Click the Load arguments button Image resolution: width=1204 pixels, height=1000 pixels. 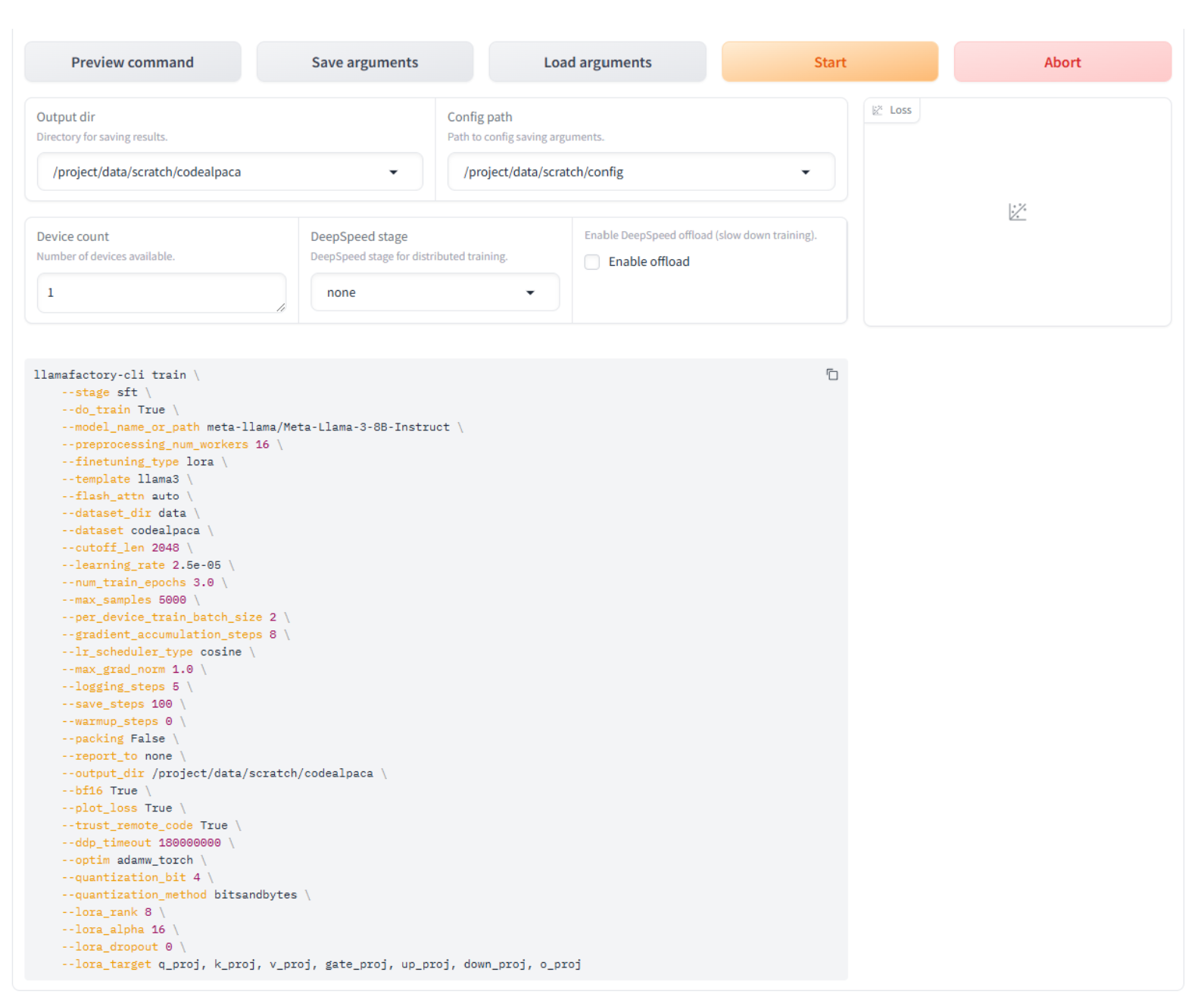click(x=597, y=62)
